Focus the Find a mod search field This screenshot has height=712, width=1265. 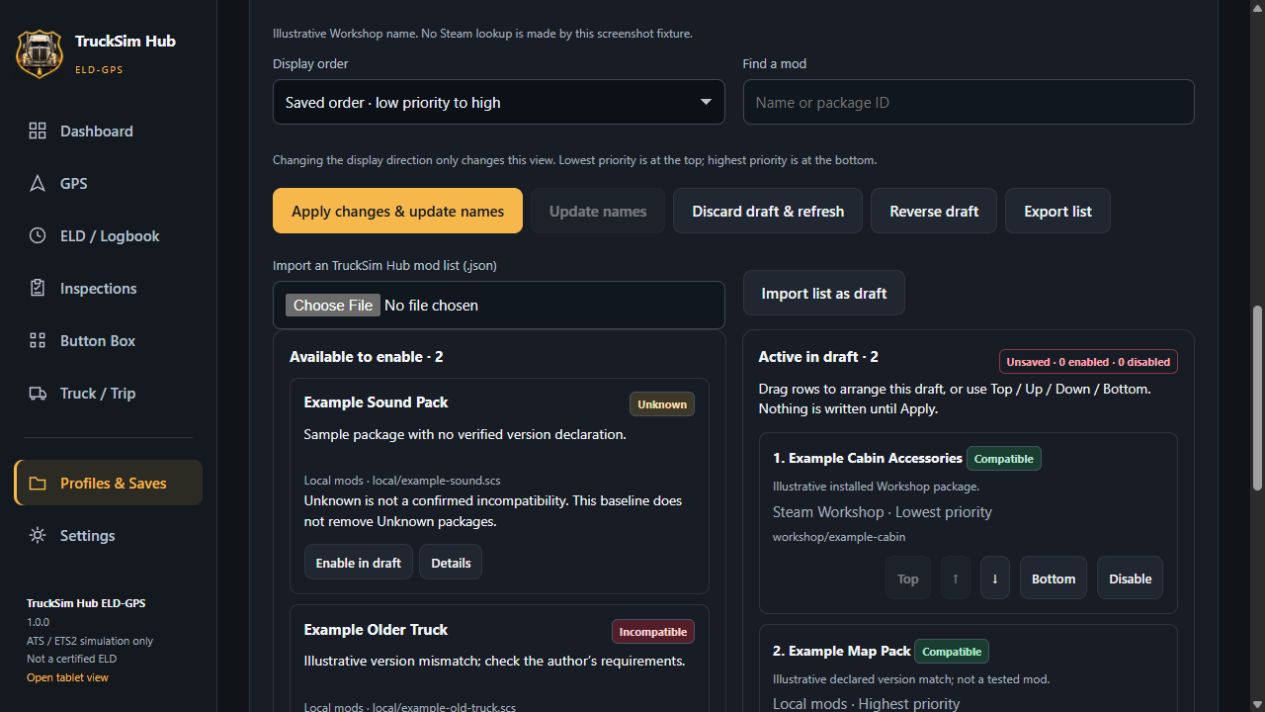tap(968, 102)
